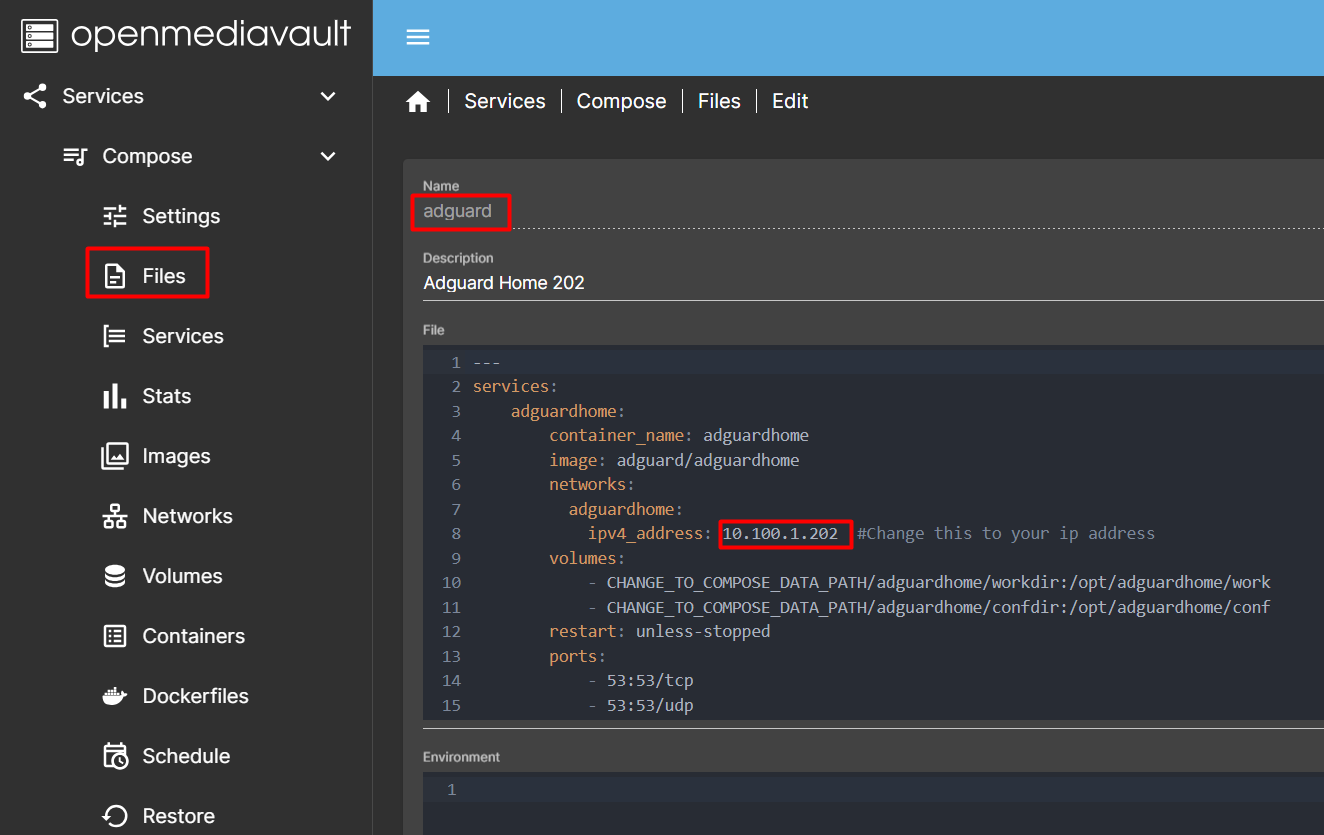The width and height of the screenshot is (1324, 835).
Task: Click the Stats bar chart icon
Action: 115,396
